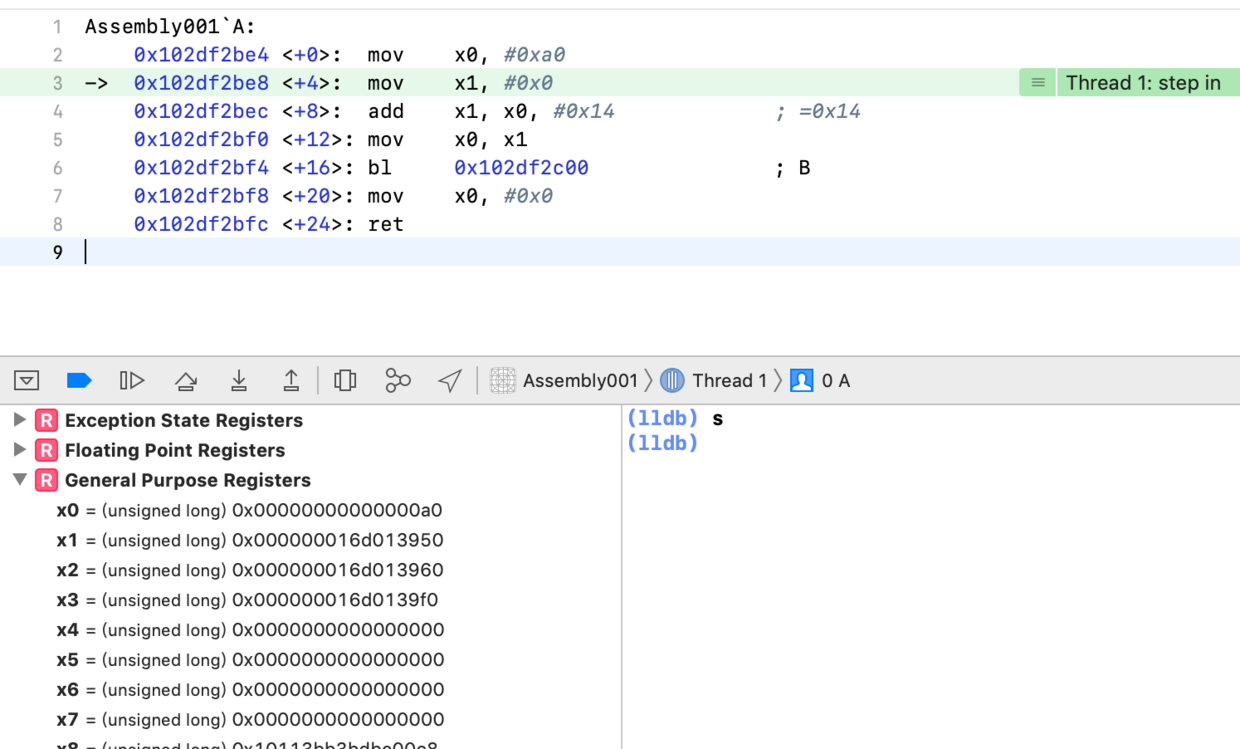Click address 0x102df2be4 on line 2

point(201,55)
